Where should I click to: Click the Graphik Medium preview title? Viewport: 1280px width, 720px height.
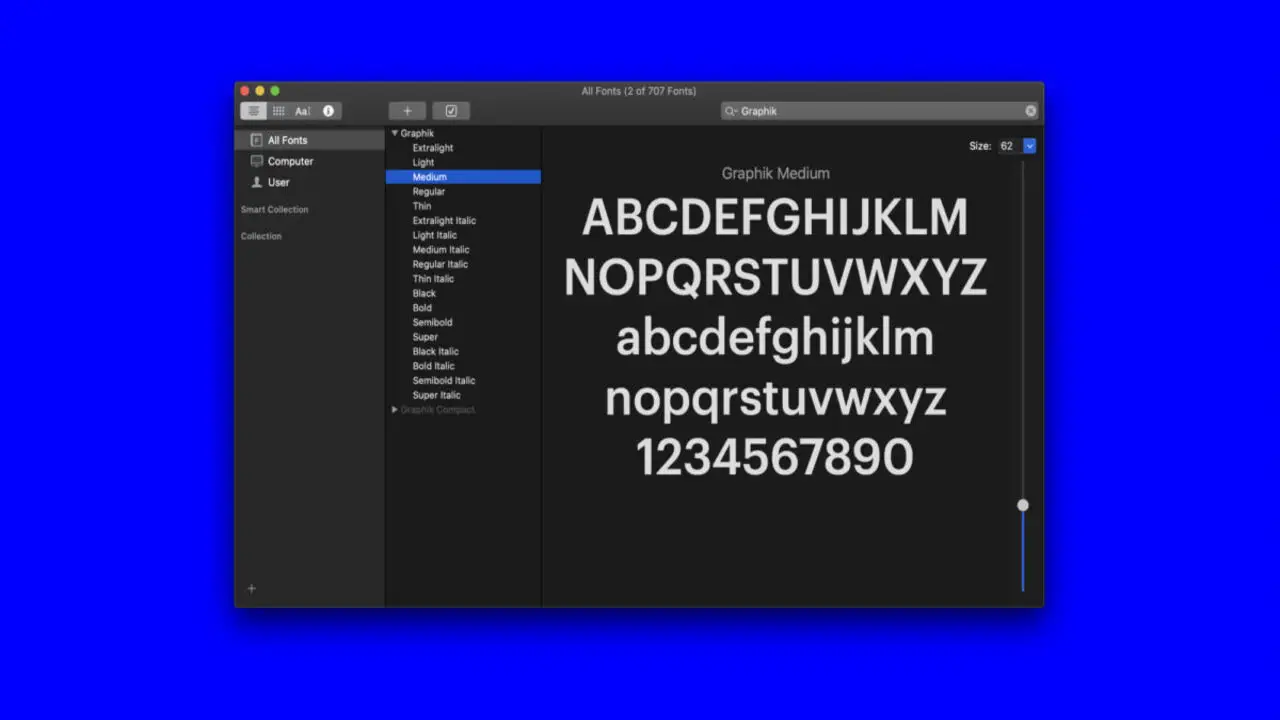click(776, 173)
